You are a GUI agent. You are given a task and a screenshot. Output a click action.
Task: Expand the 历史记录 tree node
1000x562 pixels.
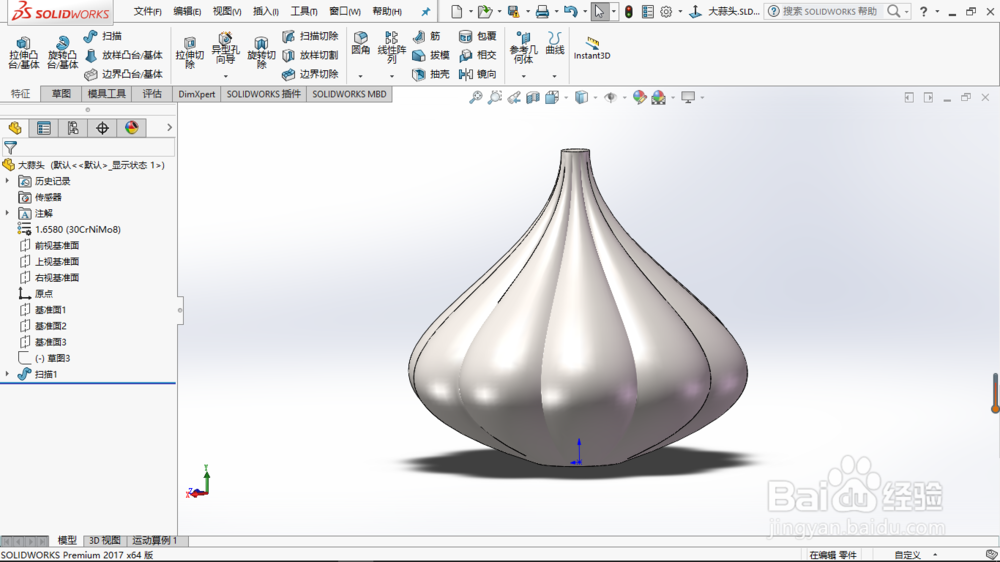(8, 181)
